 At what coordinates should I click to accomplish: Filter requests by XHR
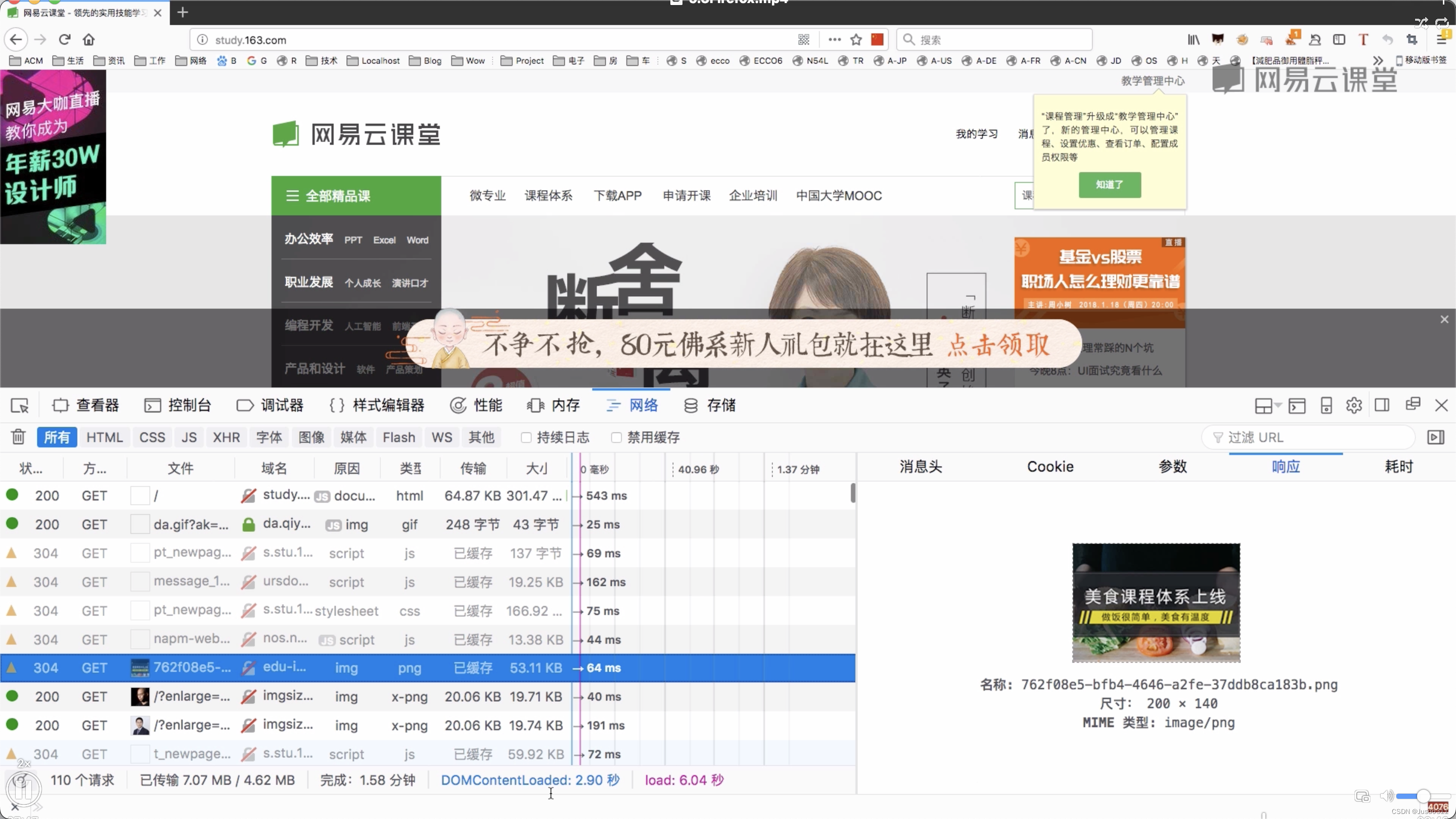pyautogui.click(x=226, y=437)
